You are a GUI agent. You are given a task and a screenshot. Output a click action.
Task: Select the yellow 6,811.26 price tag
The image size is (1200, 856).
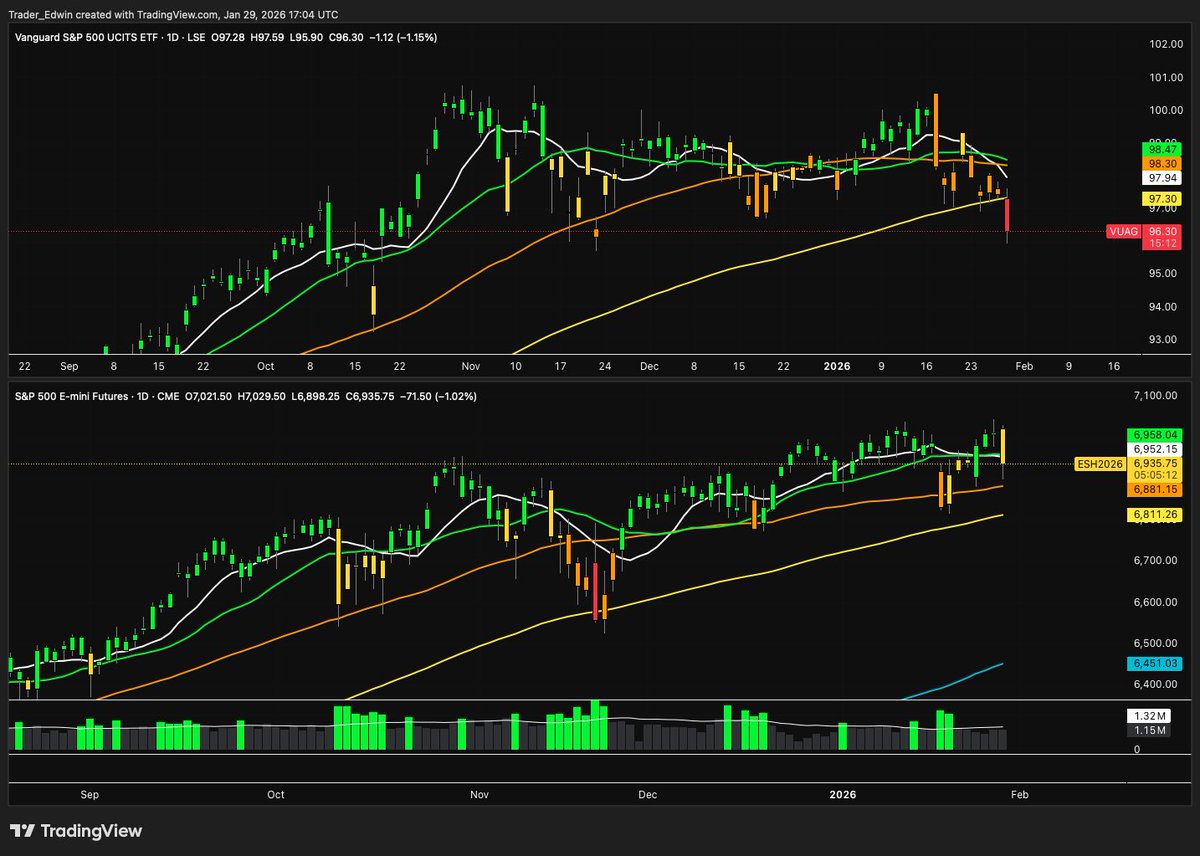point(1153,514)
